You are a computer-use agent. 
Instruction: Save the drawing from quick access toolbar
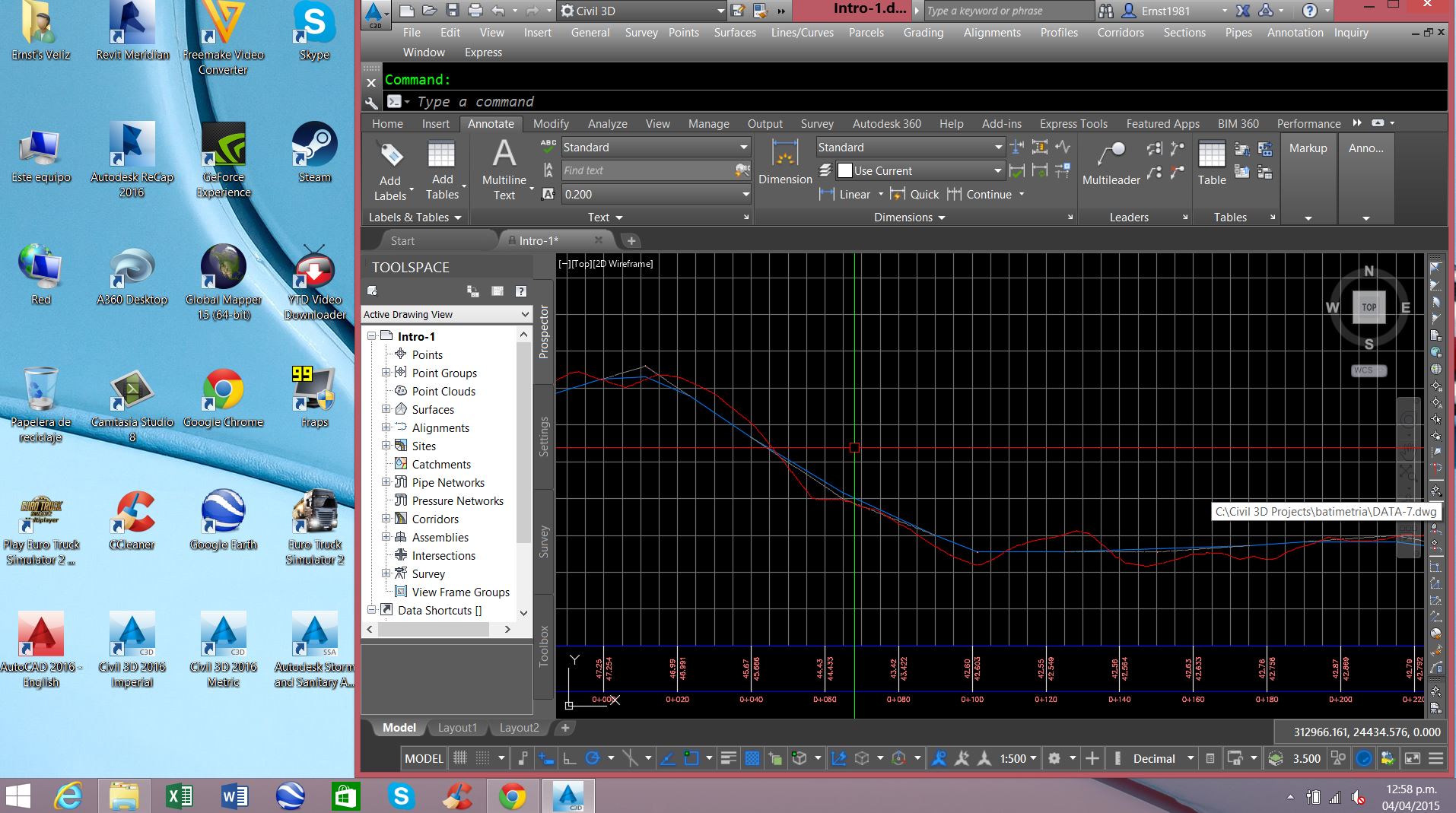tap(453, 11)
